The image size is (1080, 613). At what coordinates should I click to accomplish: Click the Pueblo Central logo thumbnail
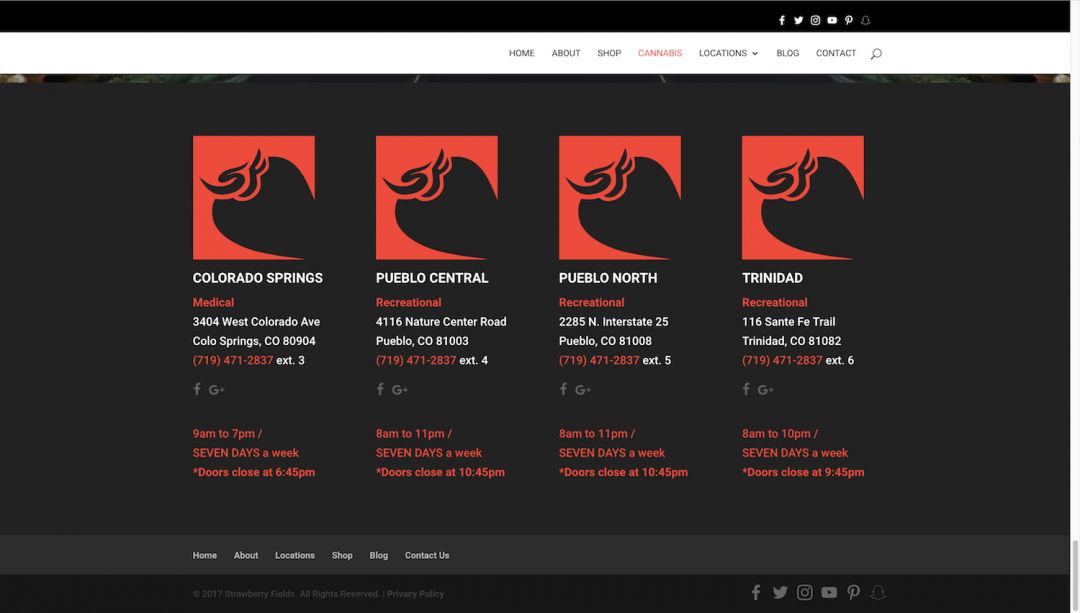(437, 198)
